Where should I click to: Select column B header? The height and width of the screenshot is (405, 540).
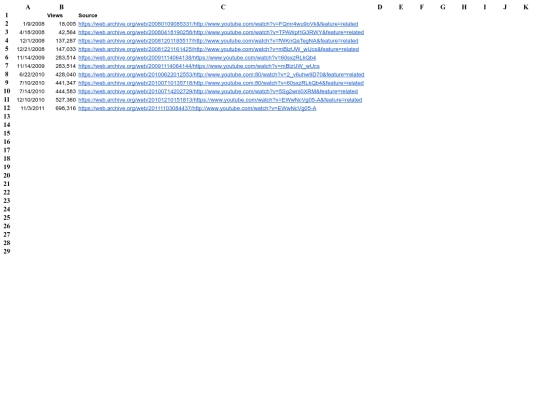pyautogui.click(x=61, y=7)
